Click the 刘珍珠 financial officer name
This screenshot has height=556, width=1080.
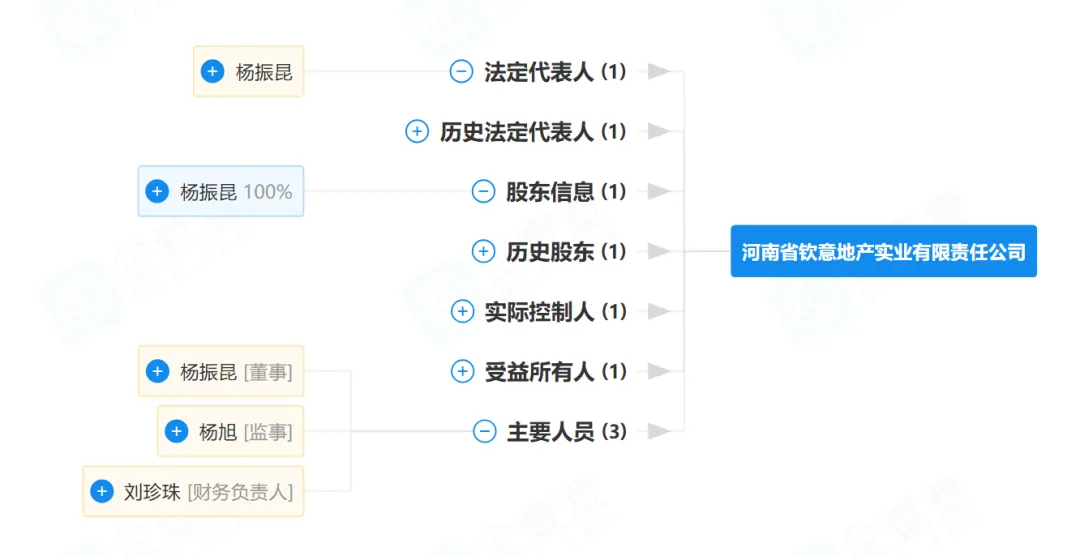152,492
